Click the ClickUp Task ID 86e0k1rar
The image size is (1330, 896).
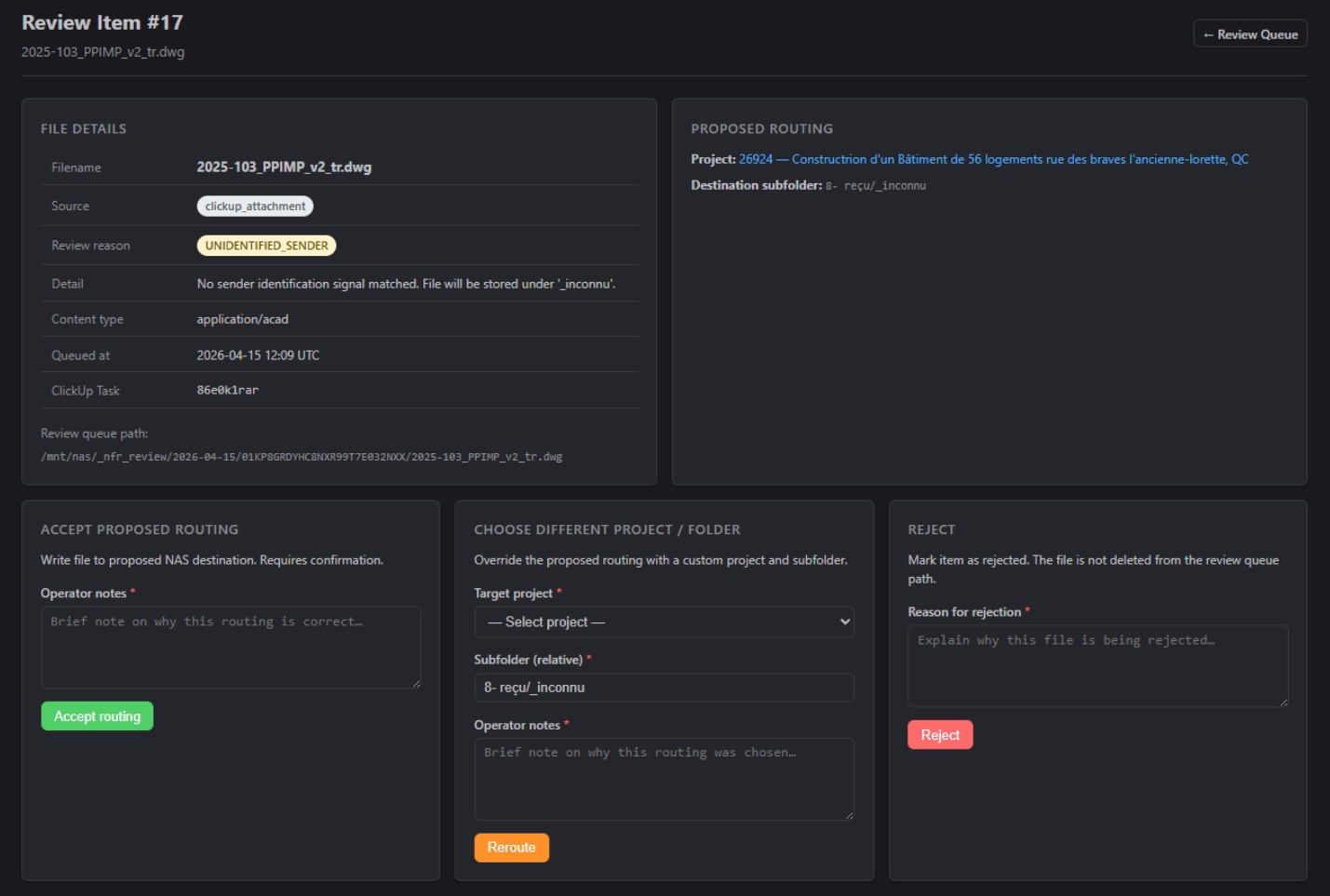click(227, 391)
